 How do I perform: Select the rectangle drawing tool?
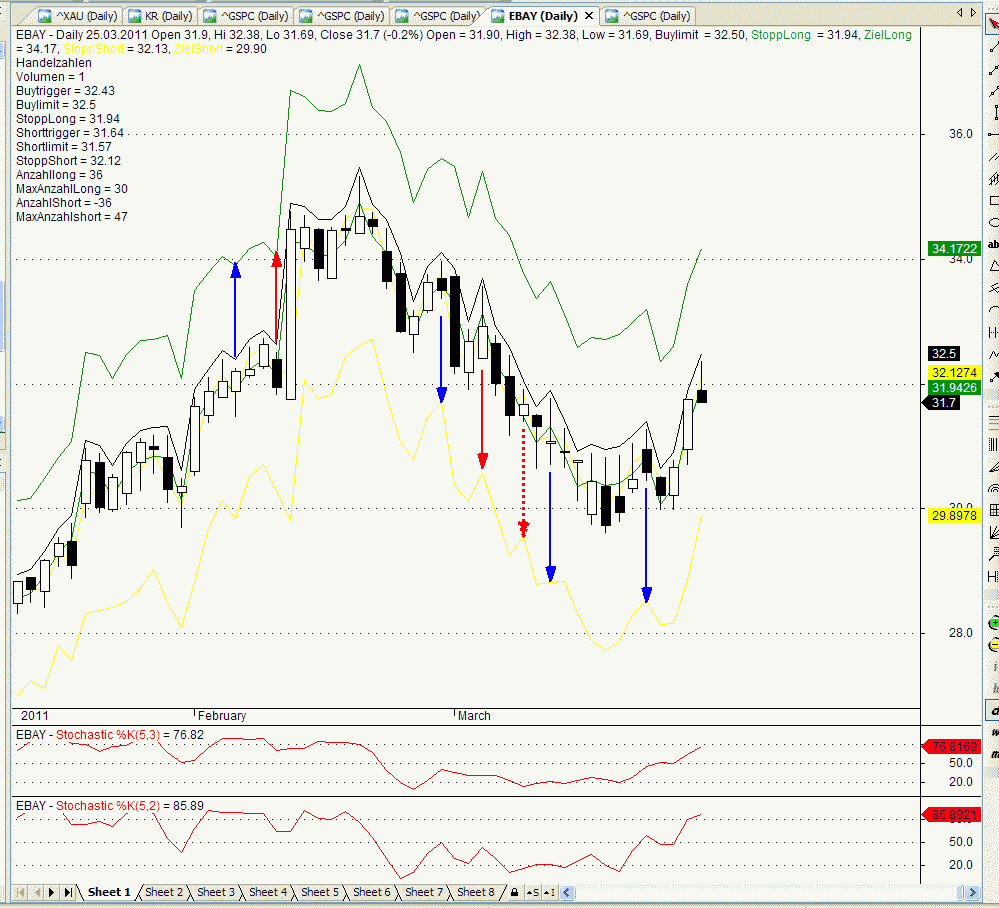(993, 201)
